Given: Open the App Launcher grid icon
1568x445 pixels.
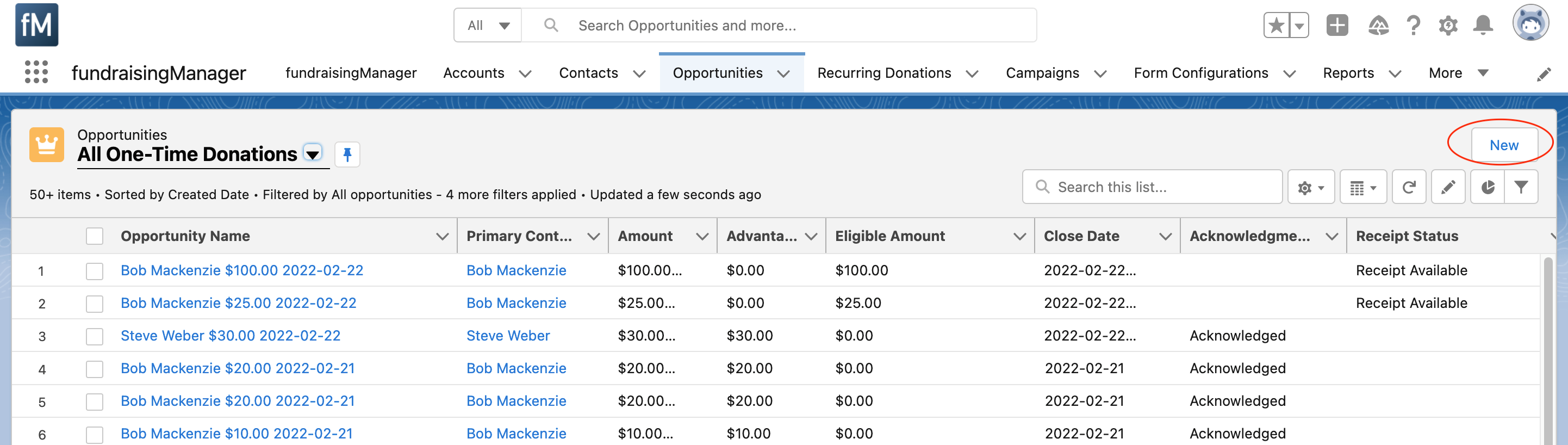Looking at the screenshot, I should coord(36,72).
